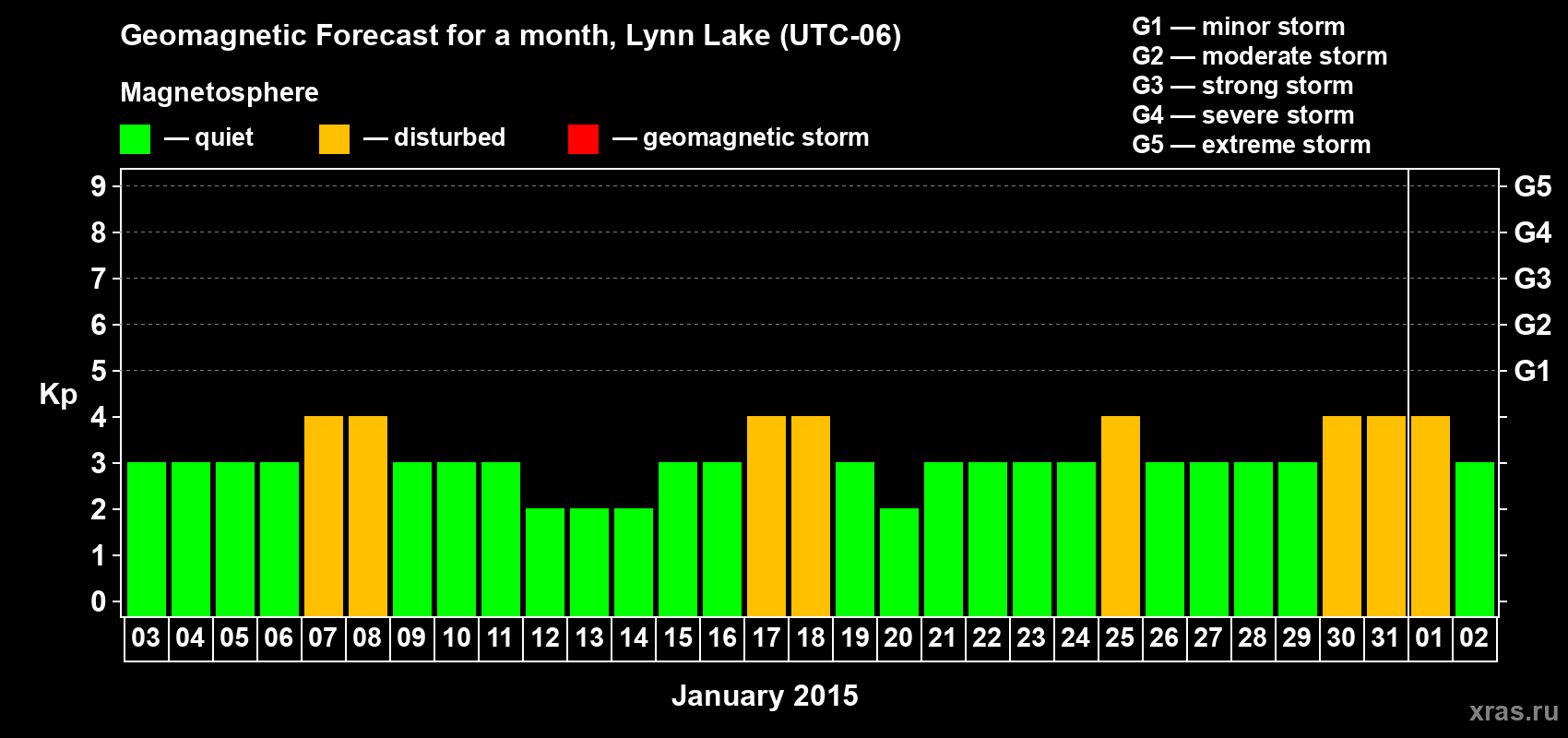1568x738 pixels.
Task: Click the green bar for day 14
Action: (634, 562)
